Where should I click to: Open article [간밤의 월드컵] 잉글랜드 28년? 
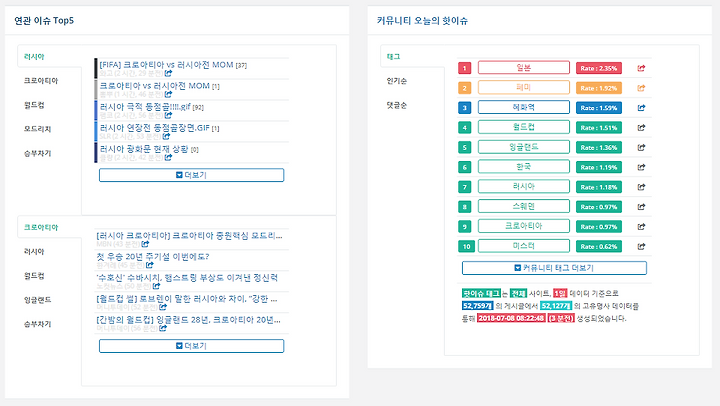coord(188,320)
